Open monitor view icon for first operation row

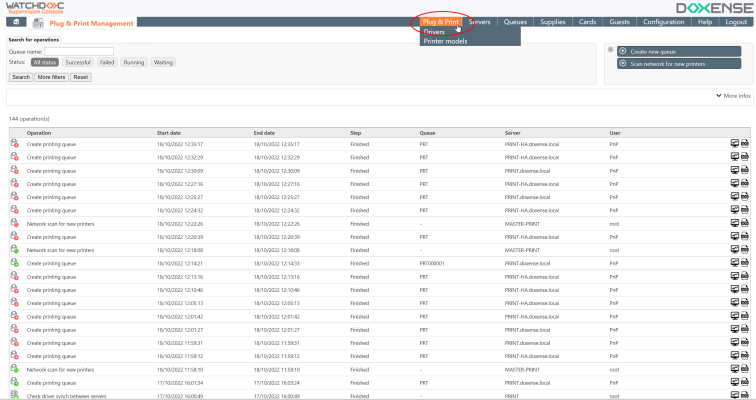click(x=735, y=144)
